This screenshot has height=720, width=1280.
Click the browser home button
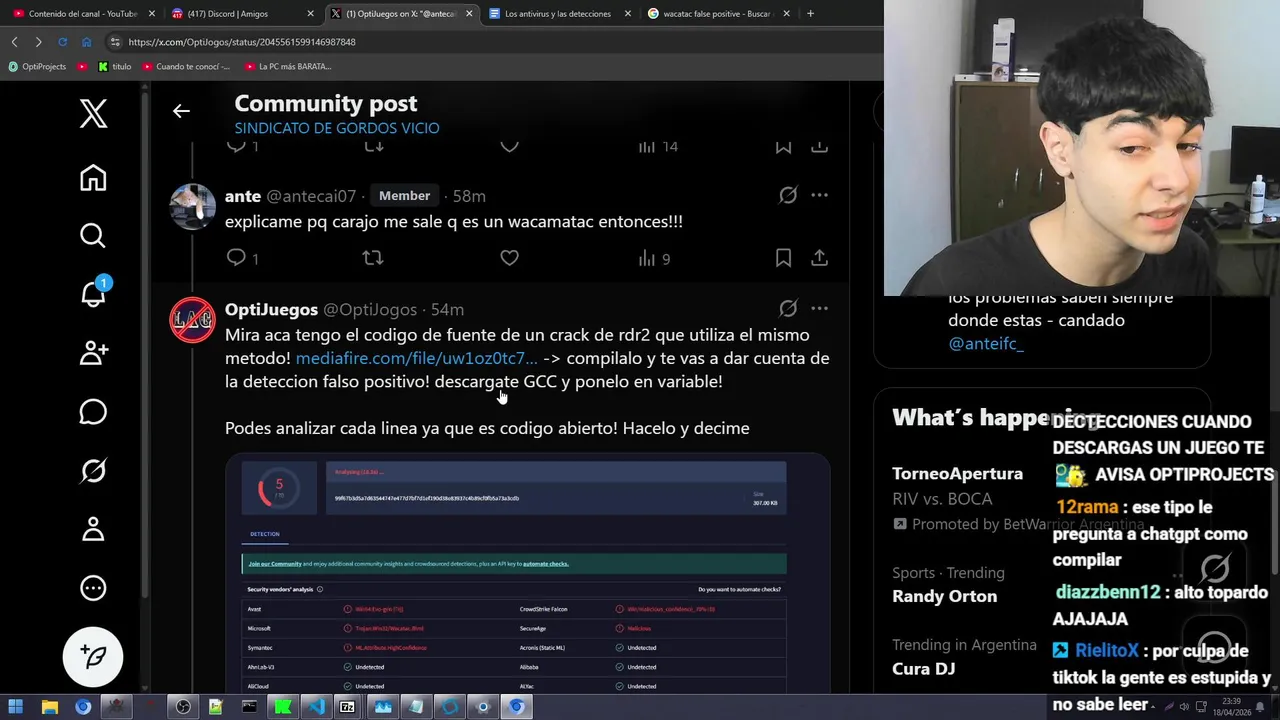tap(86, 42)
